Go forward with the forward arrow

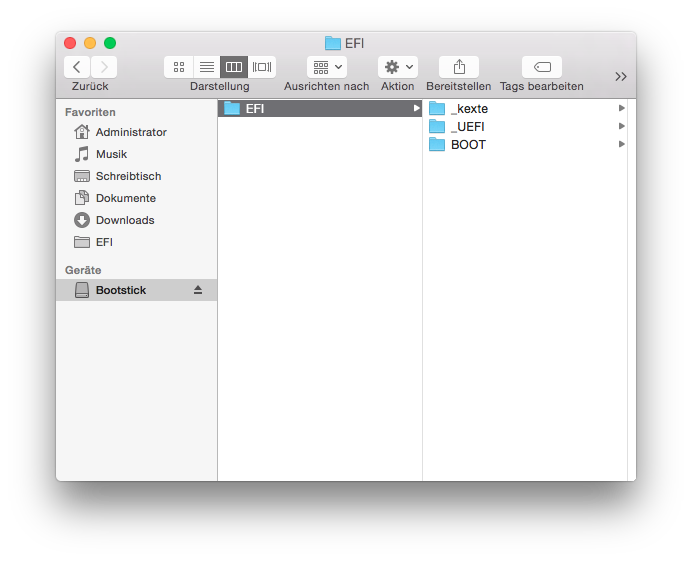(104, 67)
